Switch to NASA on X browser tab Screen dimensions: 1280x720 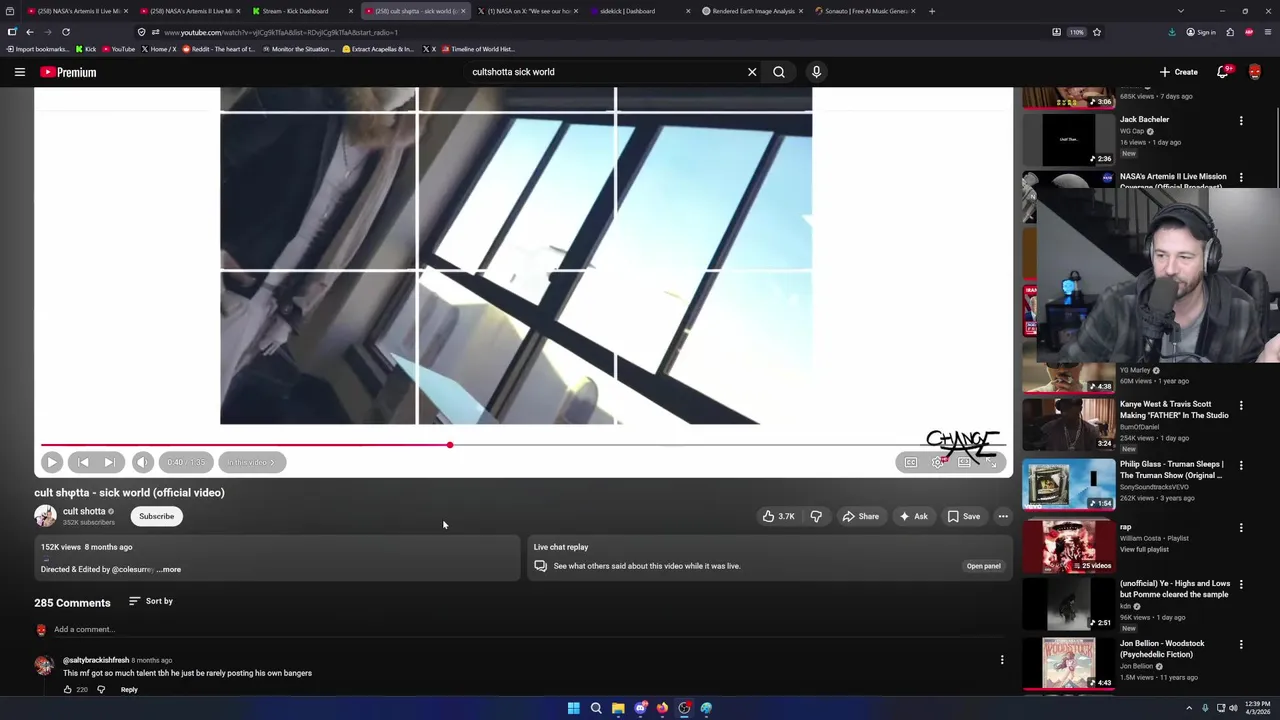point(527,11)
